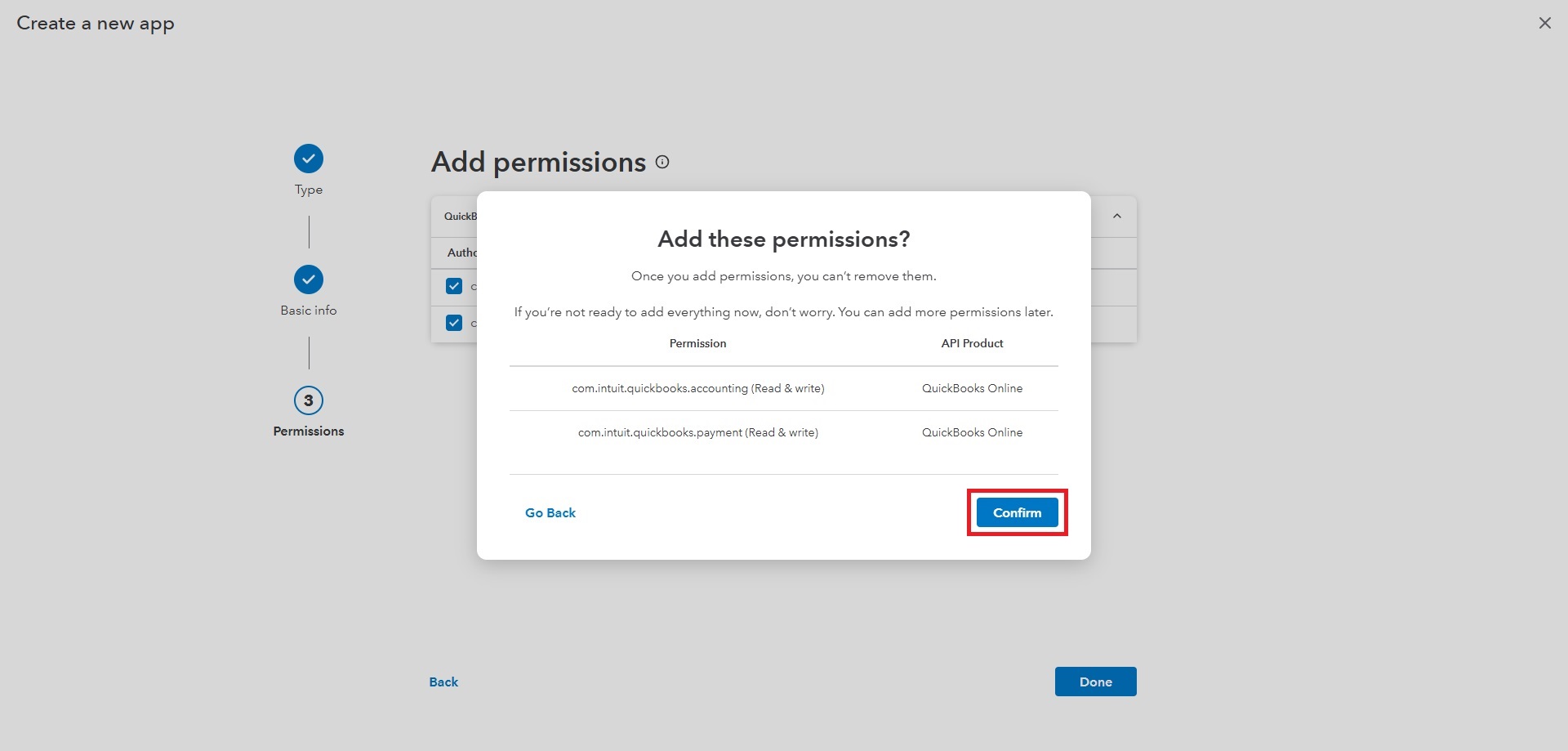This screenshot has height=751, width=1568.
Task: Uncheck the second permission checkbox
Action: coord(454,323)
